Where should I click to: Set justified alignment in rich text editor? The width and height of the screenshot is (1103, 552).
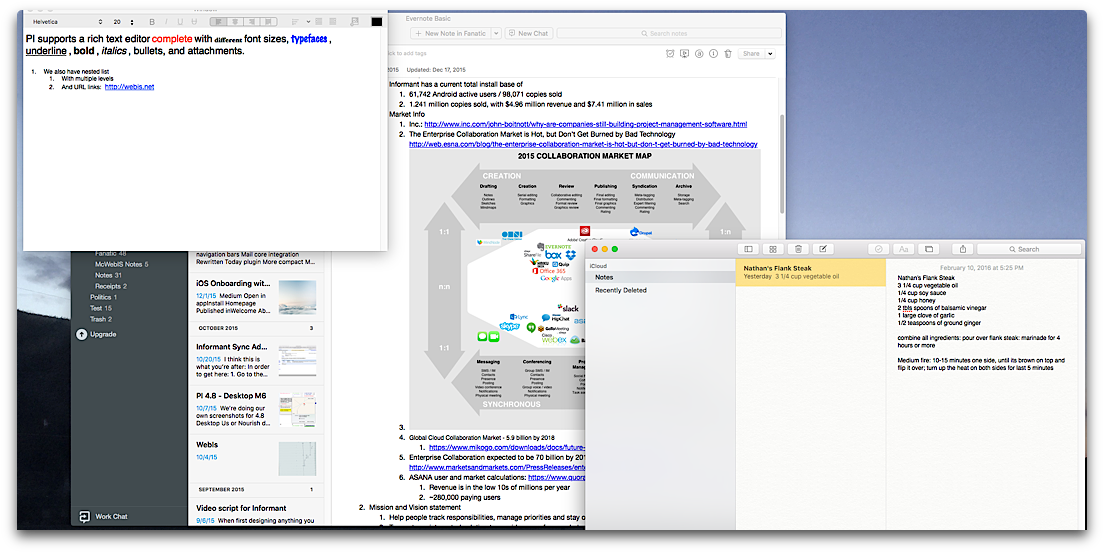pyautogui.click(x=268, y=22)
